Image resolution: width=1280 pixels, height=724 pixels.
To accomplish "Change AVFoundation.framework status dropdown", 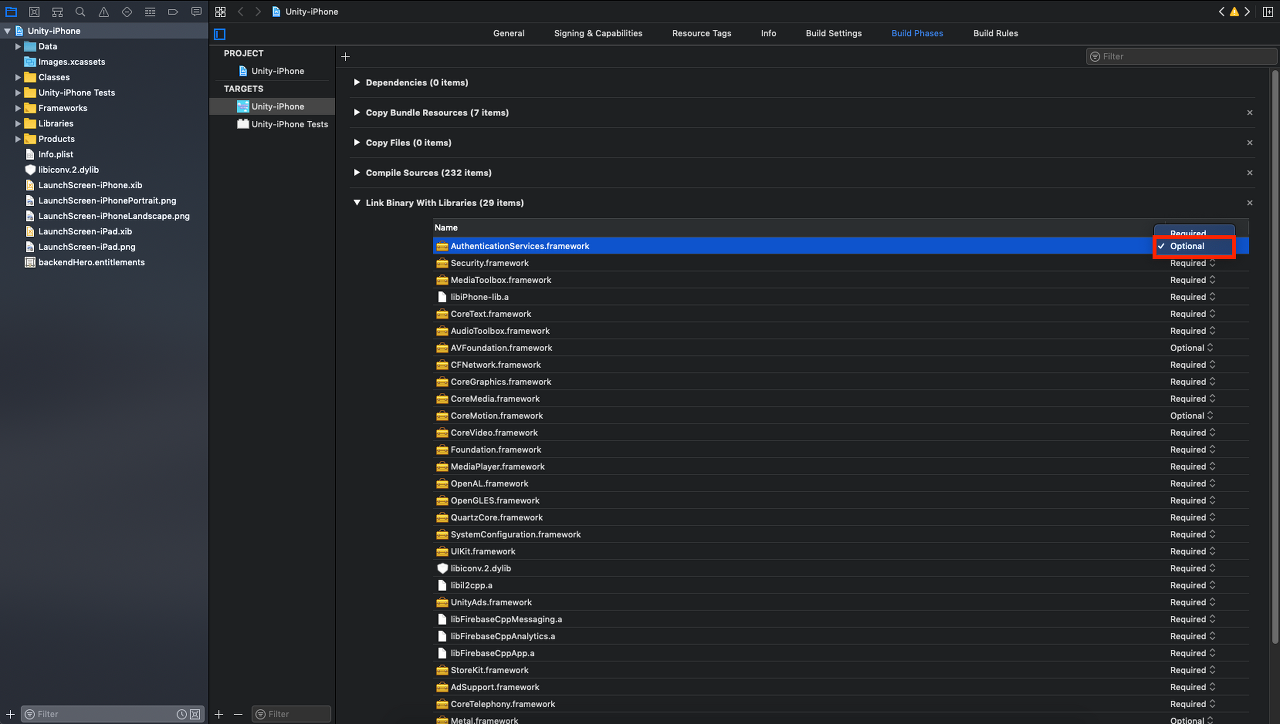I will [x=1193, y=348].
